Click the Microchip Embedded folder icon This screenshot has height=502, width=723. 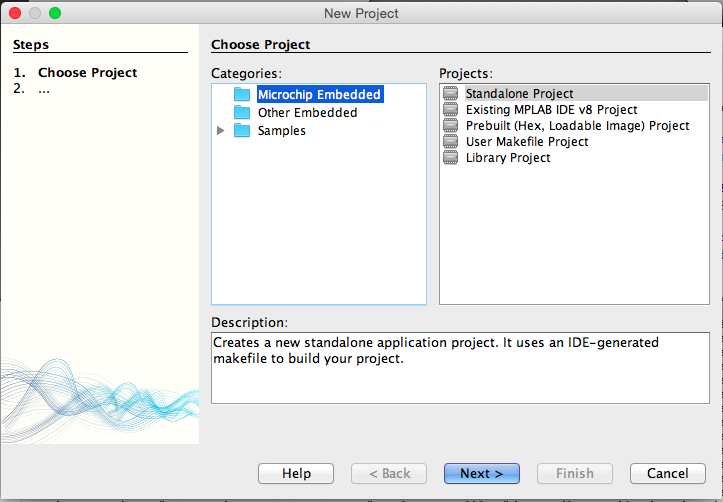241,95
